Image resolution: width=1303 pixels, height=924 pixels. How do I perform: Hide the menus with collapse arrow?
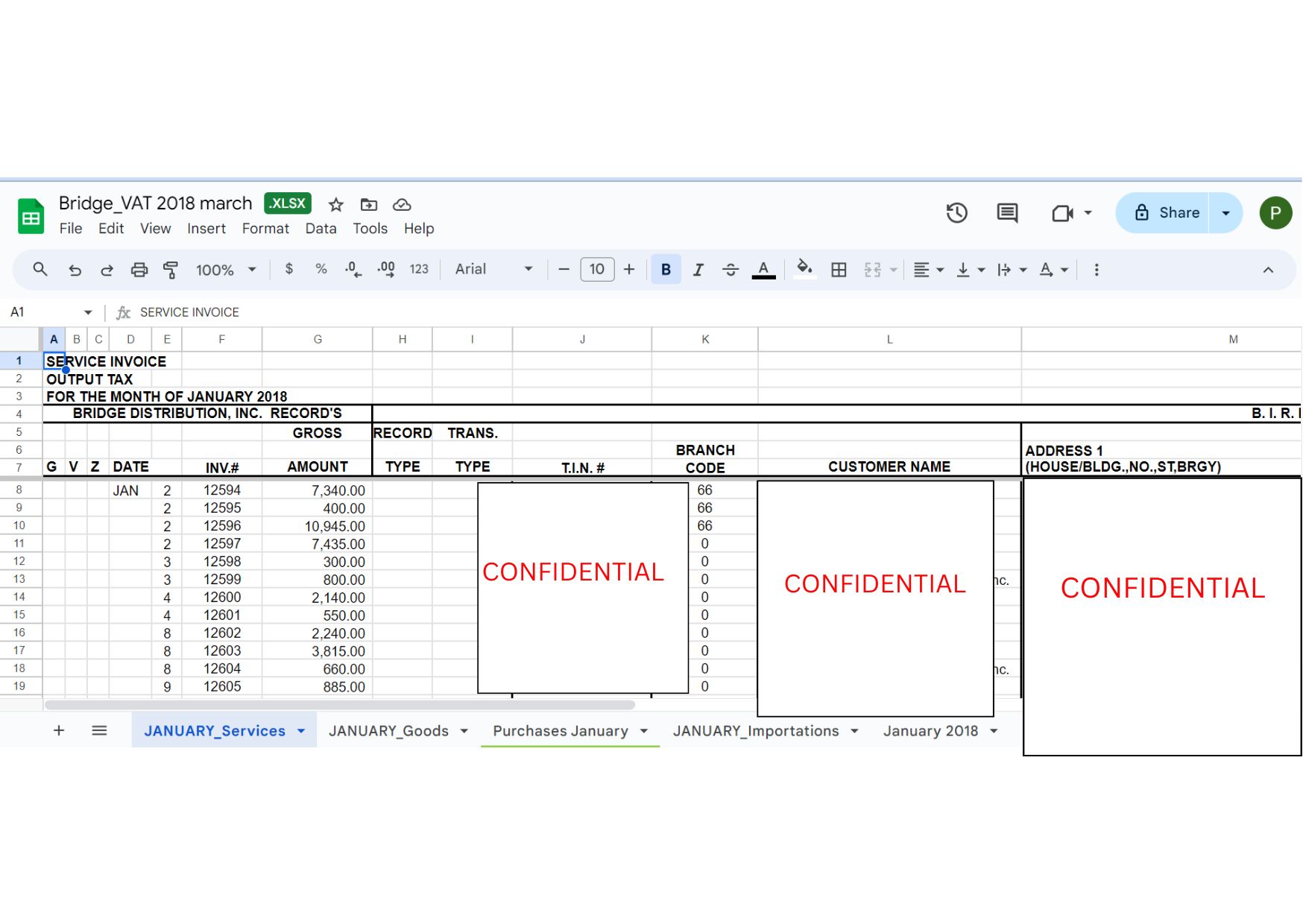(1268, 270)
